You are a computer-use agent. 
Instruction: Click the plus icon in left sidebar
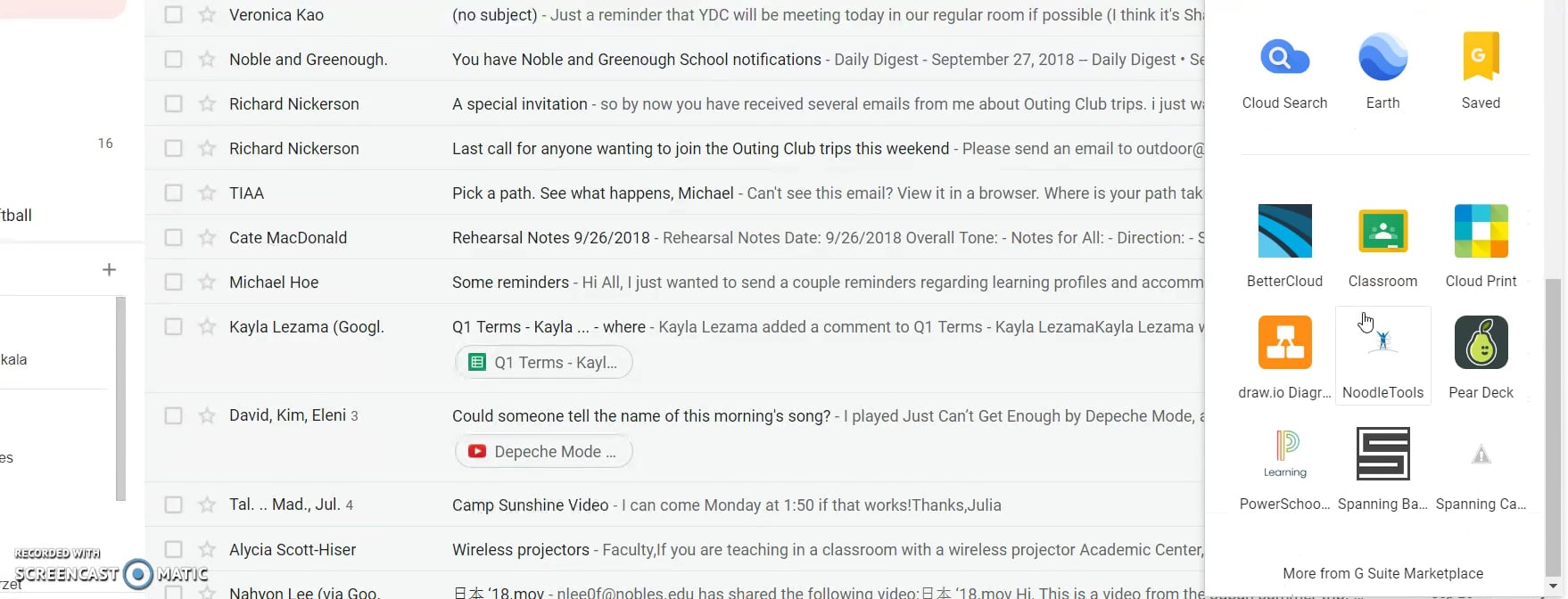pyautogui.click(x=109, y=269)
